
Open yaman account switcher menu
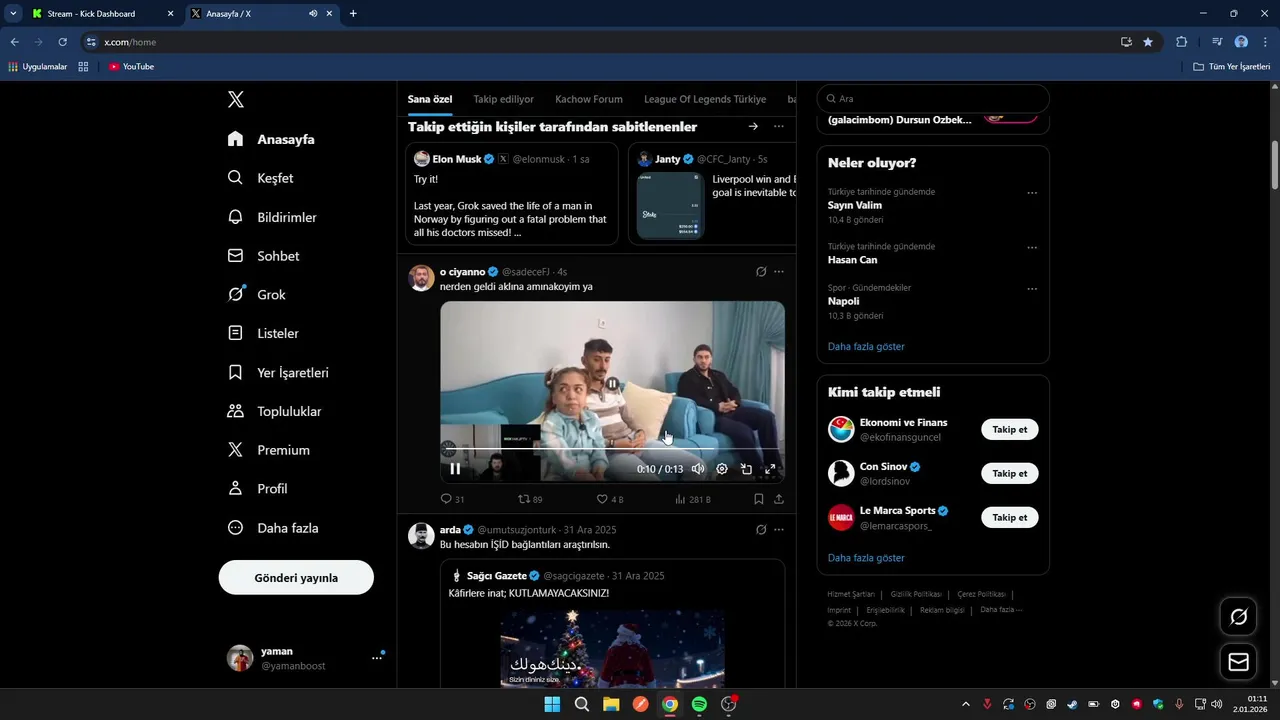click(305, 658)
